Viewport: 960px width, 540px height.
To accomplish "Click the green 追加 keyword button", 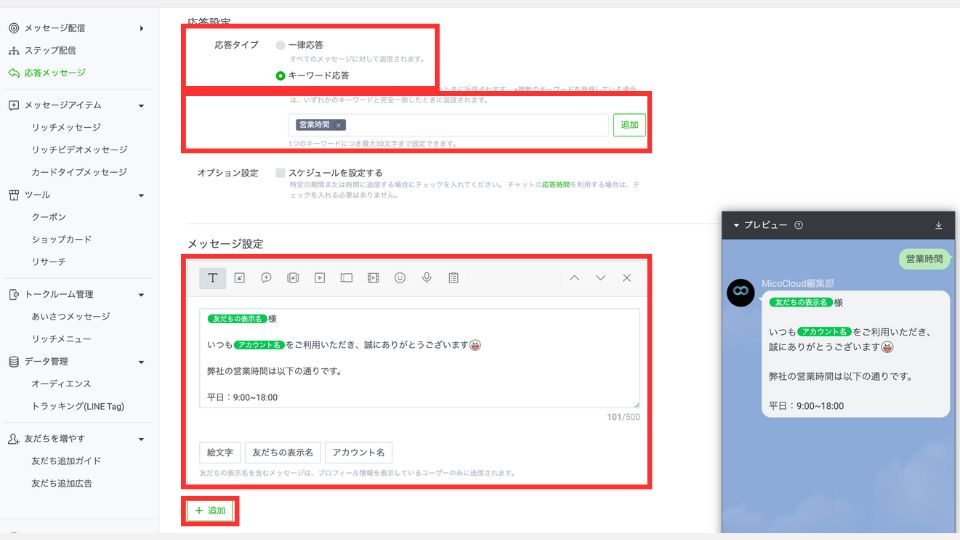I will pyautogui.click(x=629, y=125).
